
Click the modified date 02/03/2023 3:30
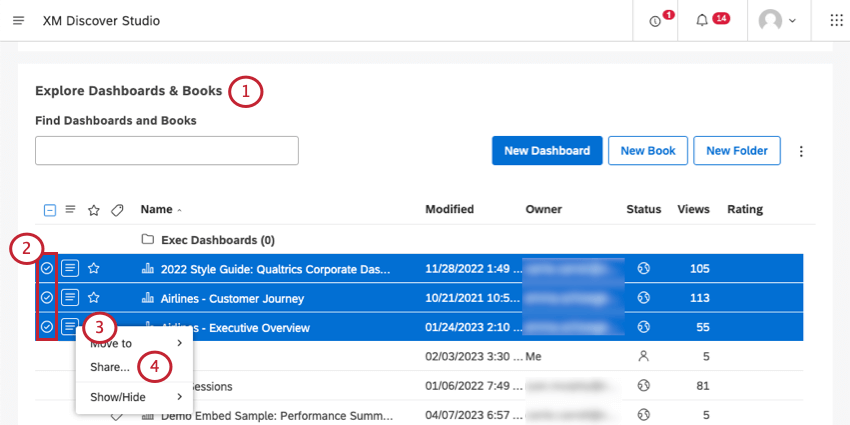(474, 357)
